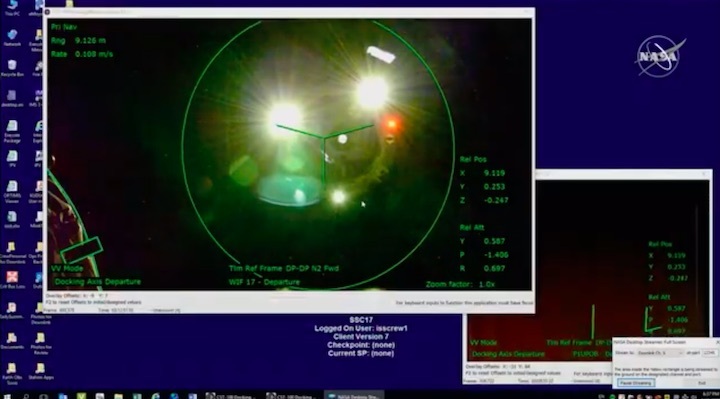
Task: Click the docking camera view's window icon
Action: (x=48, y=12)
